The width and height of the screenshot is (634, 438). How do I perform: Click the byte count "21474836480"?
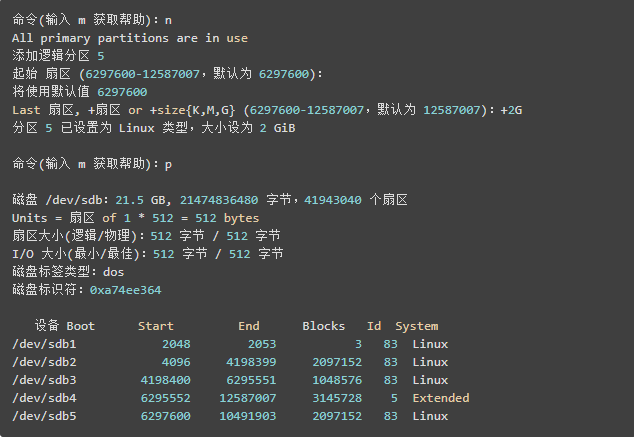point(219,200)
